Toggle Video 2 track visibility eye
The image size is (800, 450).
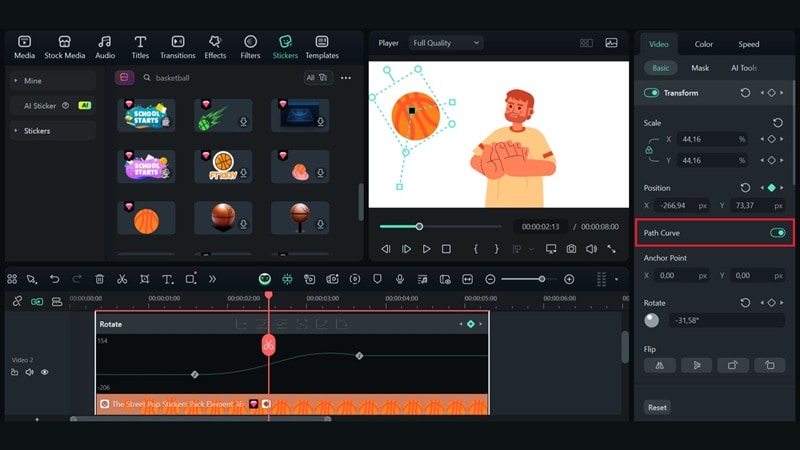coord(45,372)
